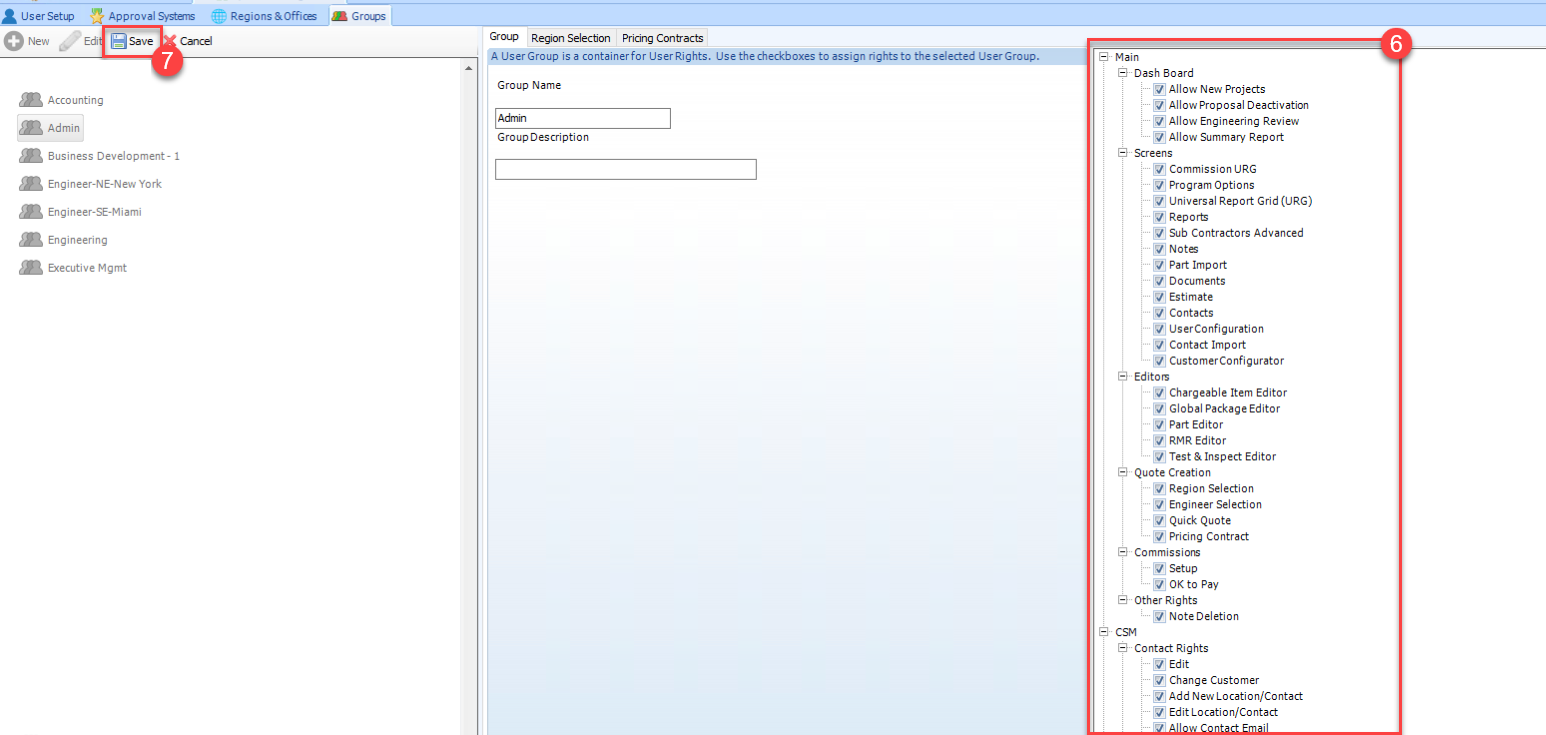Click the Cancel button label

[x=196, y=41]
